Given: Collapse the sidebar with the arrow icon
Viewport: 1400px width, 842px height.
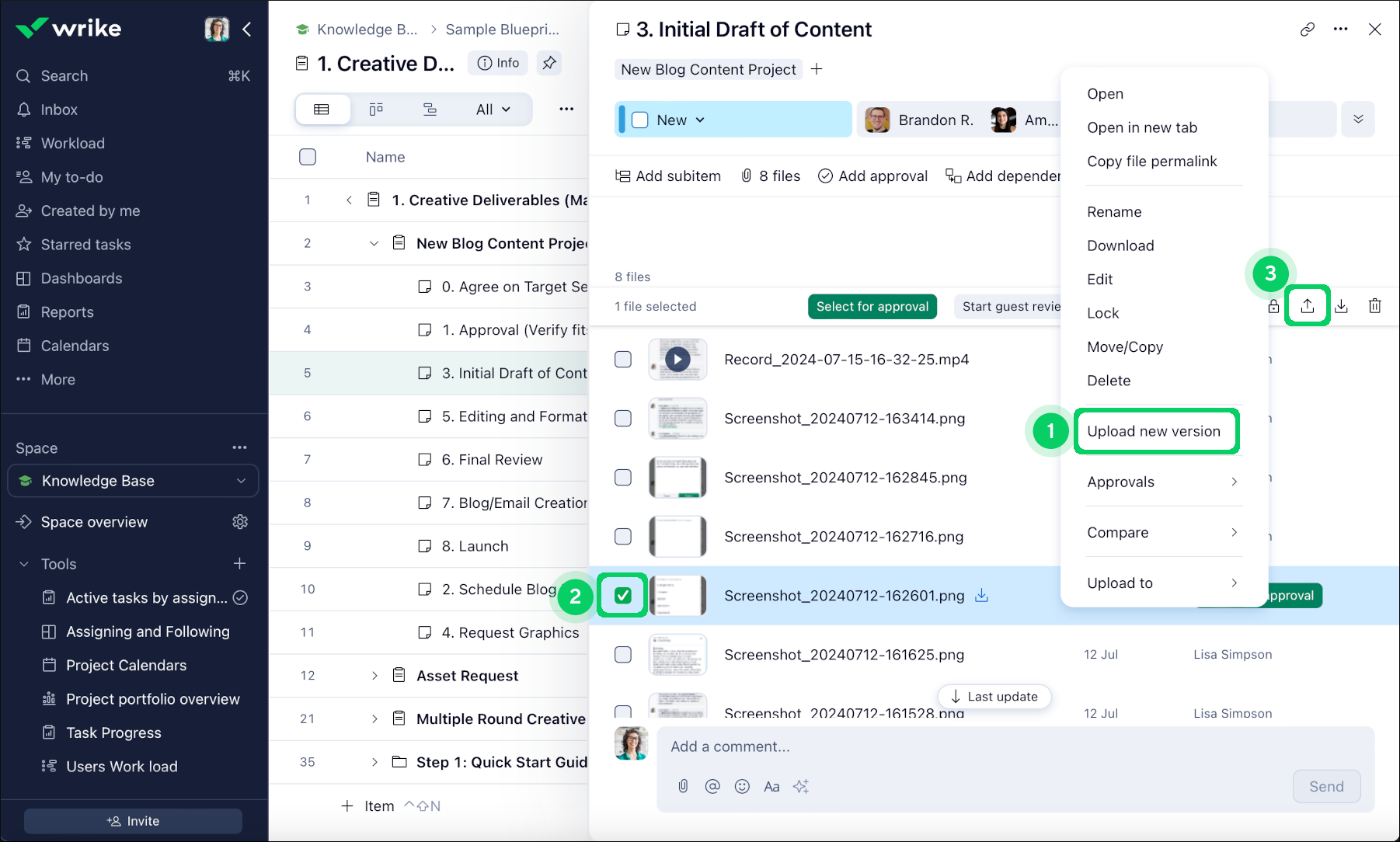Looking at the screenshot, I should [247, 30].
